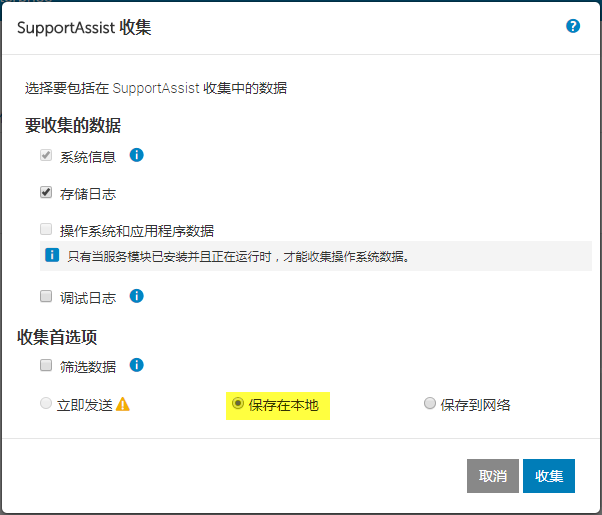Click the 选择要包括在 SupportAssist description text

pyautogui.click(x=156, y=88)
